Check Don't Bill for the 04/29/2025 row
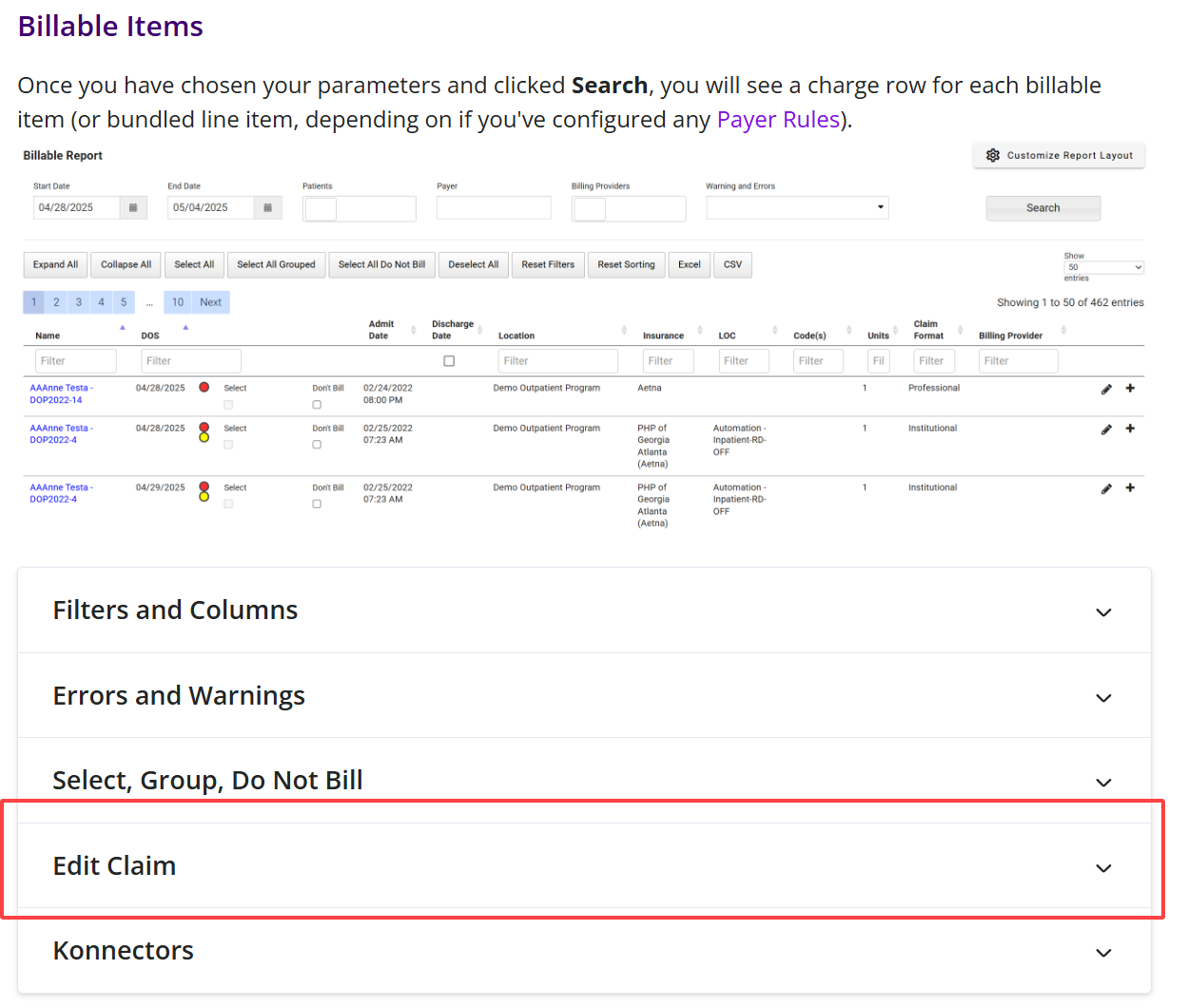Viewport: 1187px width, 1008px height. pos(317,504)
